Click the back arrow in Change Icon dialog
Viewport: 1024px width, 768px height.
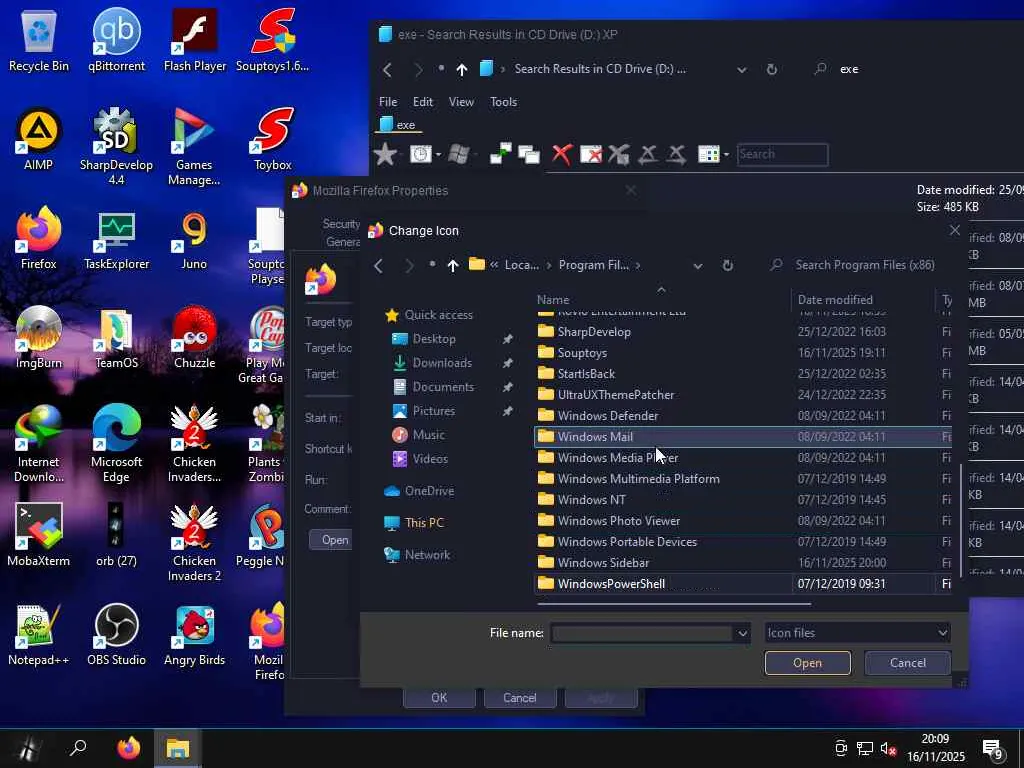378,265
